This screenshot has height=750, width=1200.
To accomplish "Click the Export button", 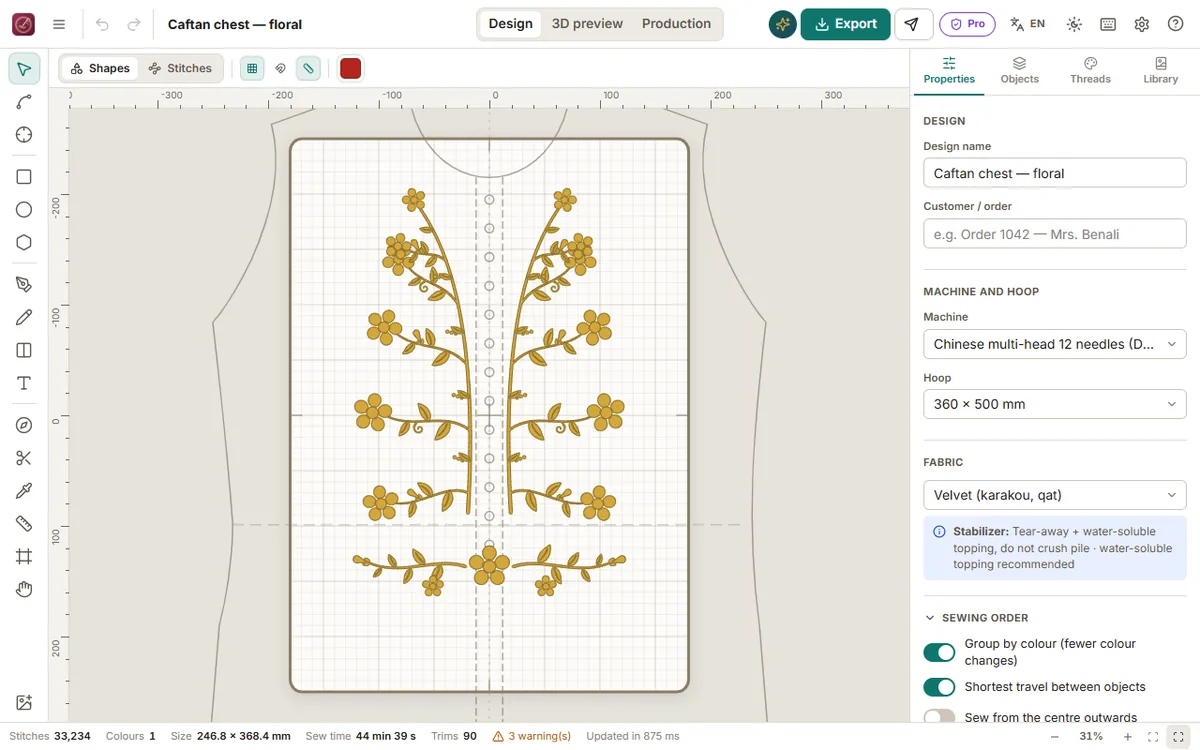I will click(845, 24).
